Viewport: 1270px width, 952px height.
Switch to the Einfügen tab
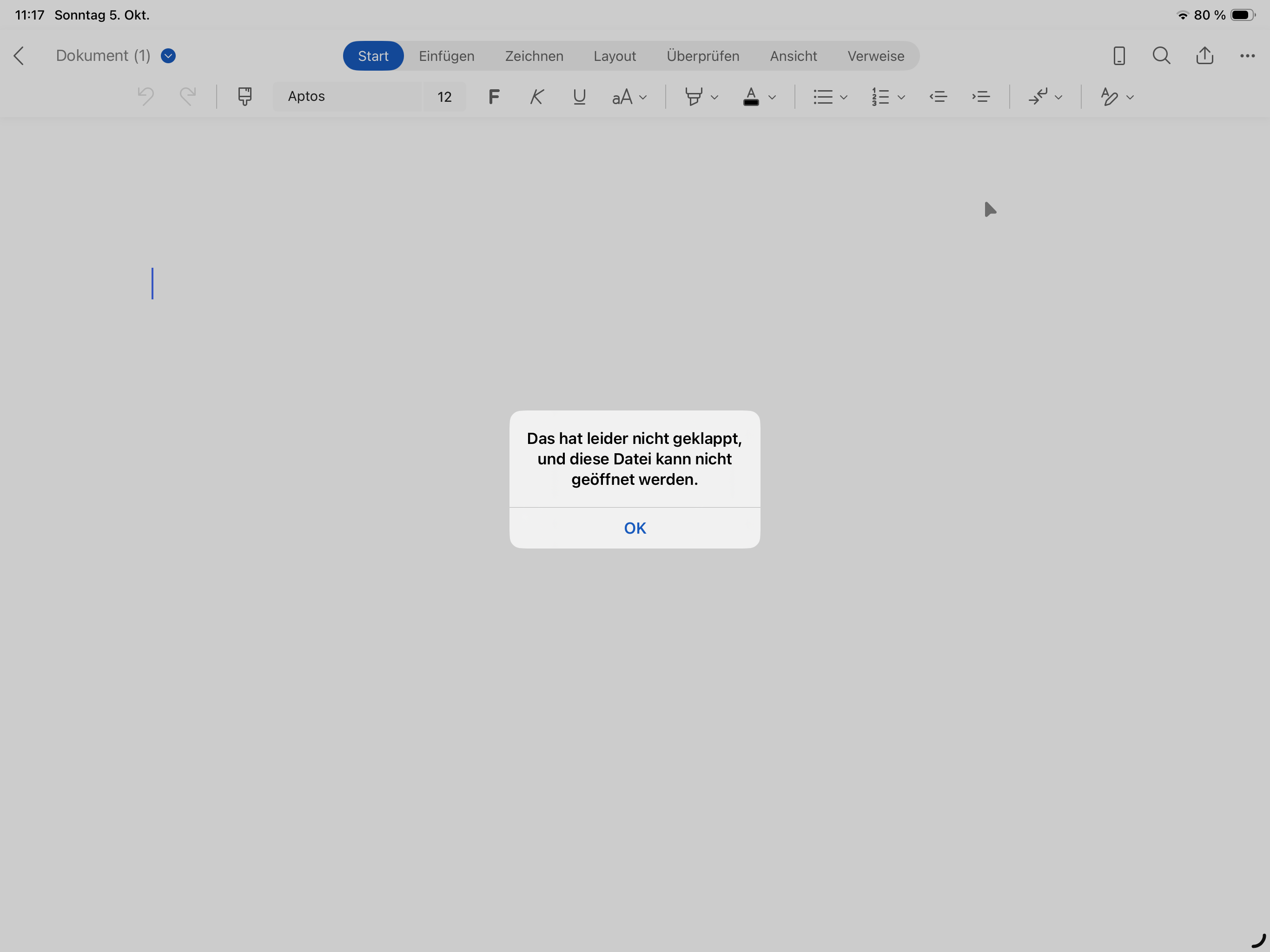click(446, 56)
